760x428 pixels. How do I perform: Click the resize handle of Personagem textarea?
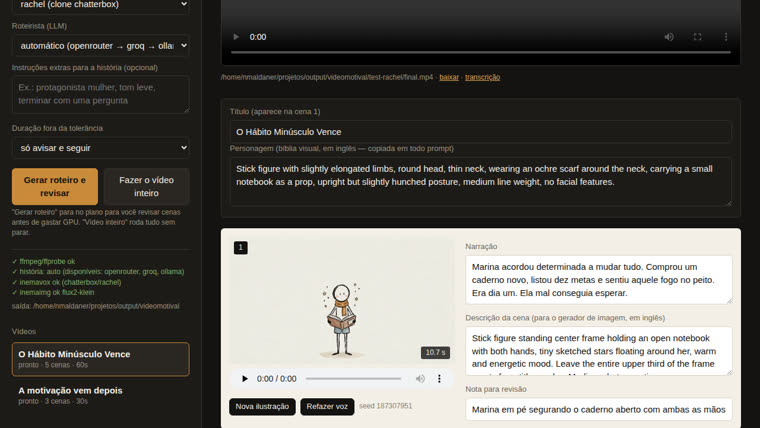[728, 203]
